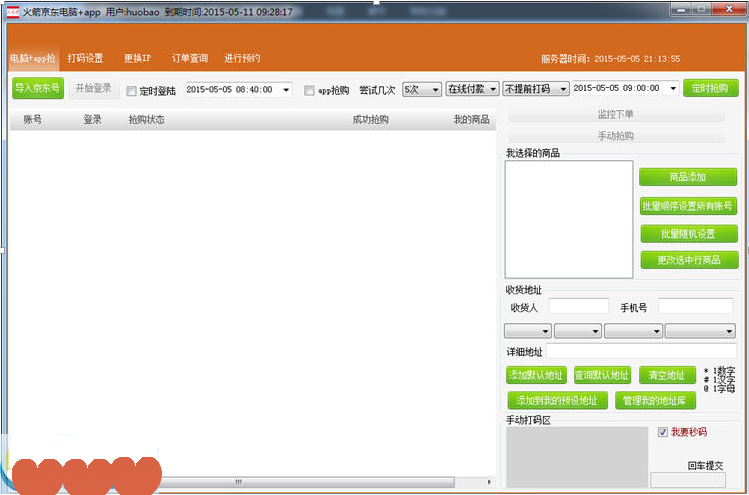Click the 回车提交 captcha input field
The height and width of the screenshot is (495, 749).
click(x=688, y=480)
